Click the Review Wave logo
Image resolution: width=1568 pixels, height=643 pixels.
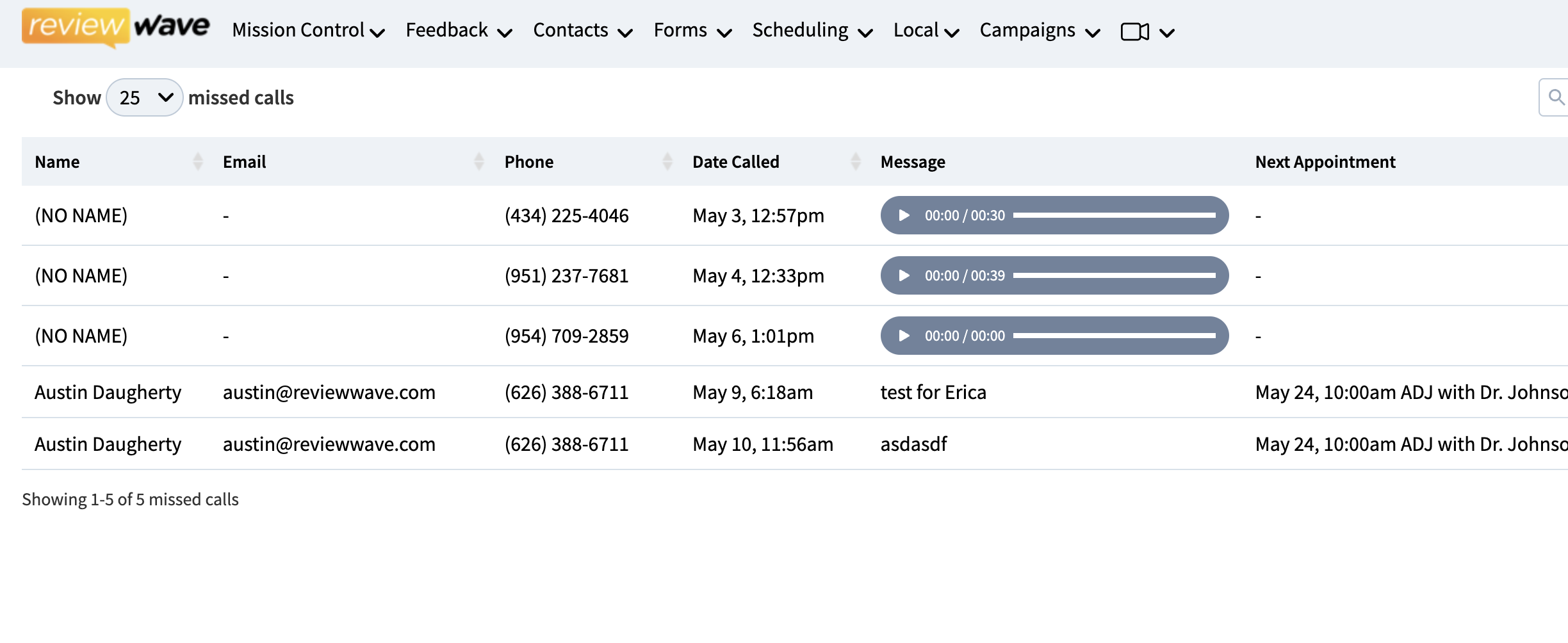116,28
